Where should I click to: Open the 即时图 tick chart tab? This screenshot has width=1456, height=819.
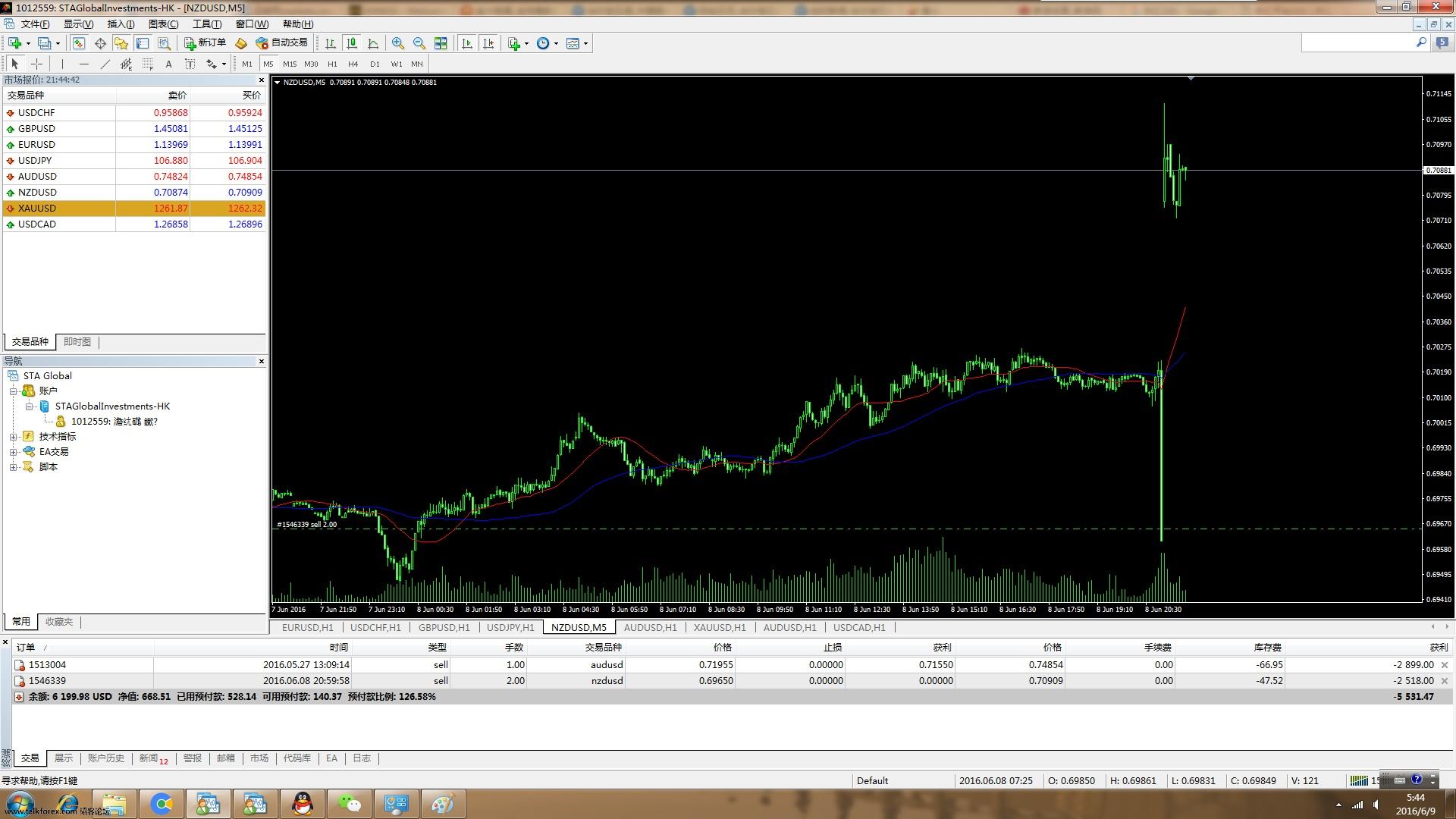tap(77, 342)
